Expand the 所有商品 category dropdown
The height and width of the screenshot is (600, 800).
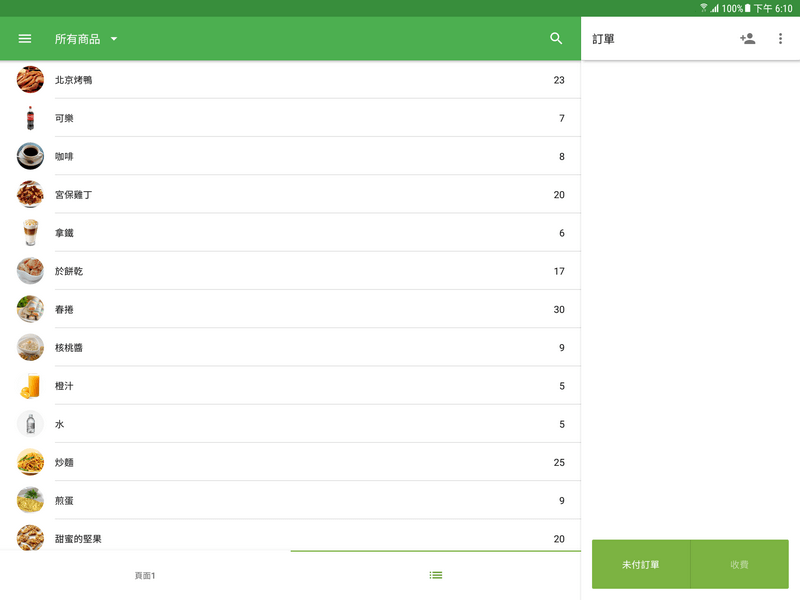[78, 39]
